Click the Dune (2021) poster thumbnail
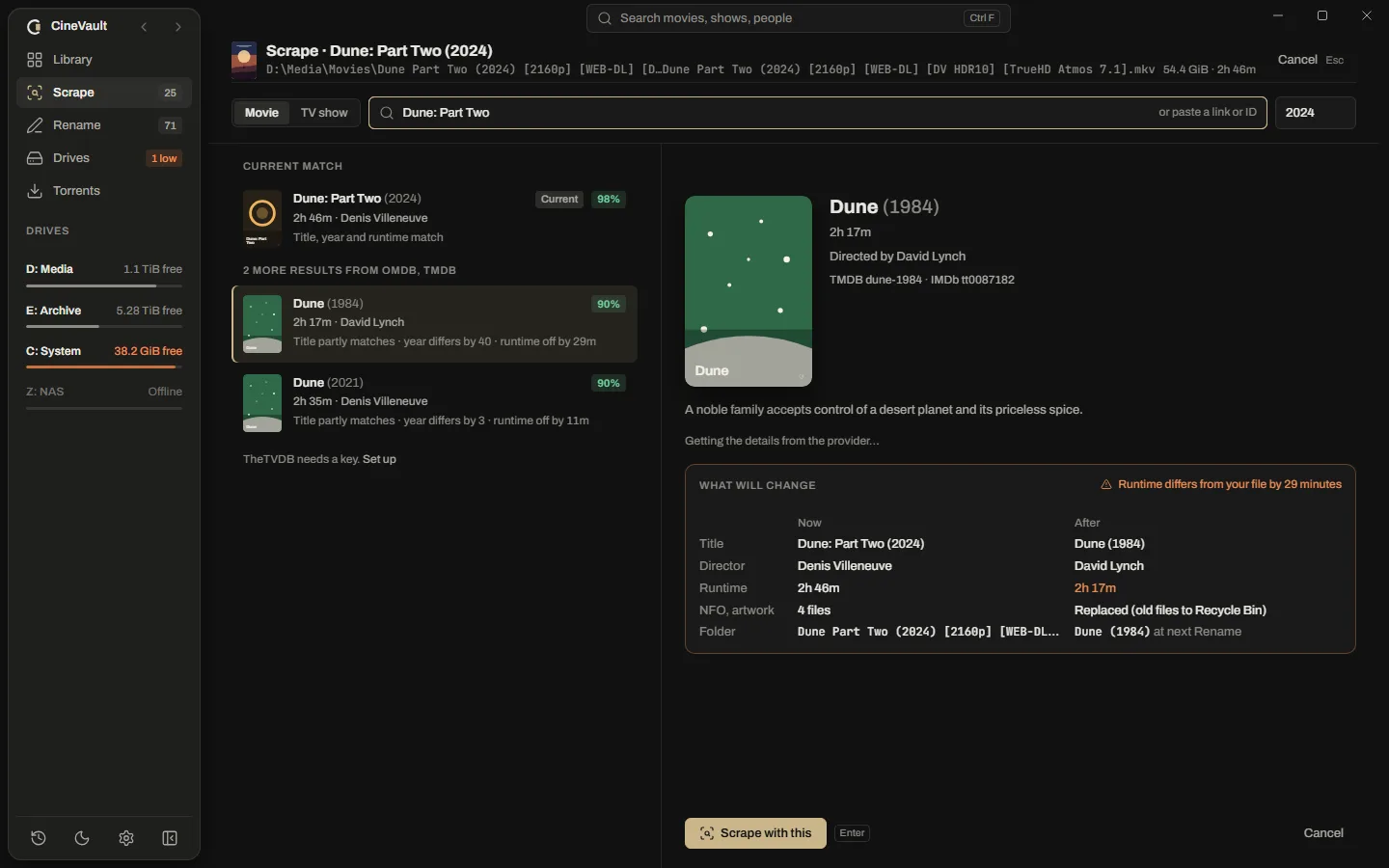This screenshot has height=868, width=1389. point(262,403)
